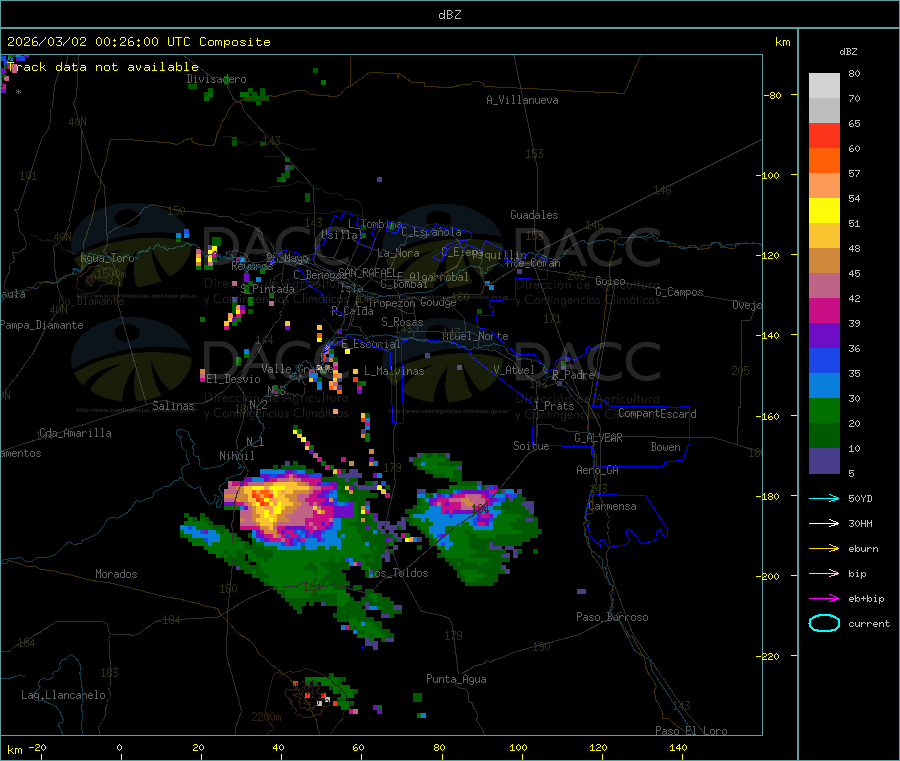Click the 'Salinas' map label
The width and height of the screenshot is (900, 761).
(173, 406)
